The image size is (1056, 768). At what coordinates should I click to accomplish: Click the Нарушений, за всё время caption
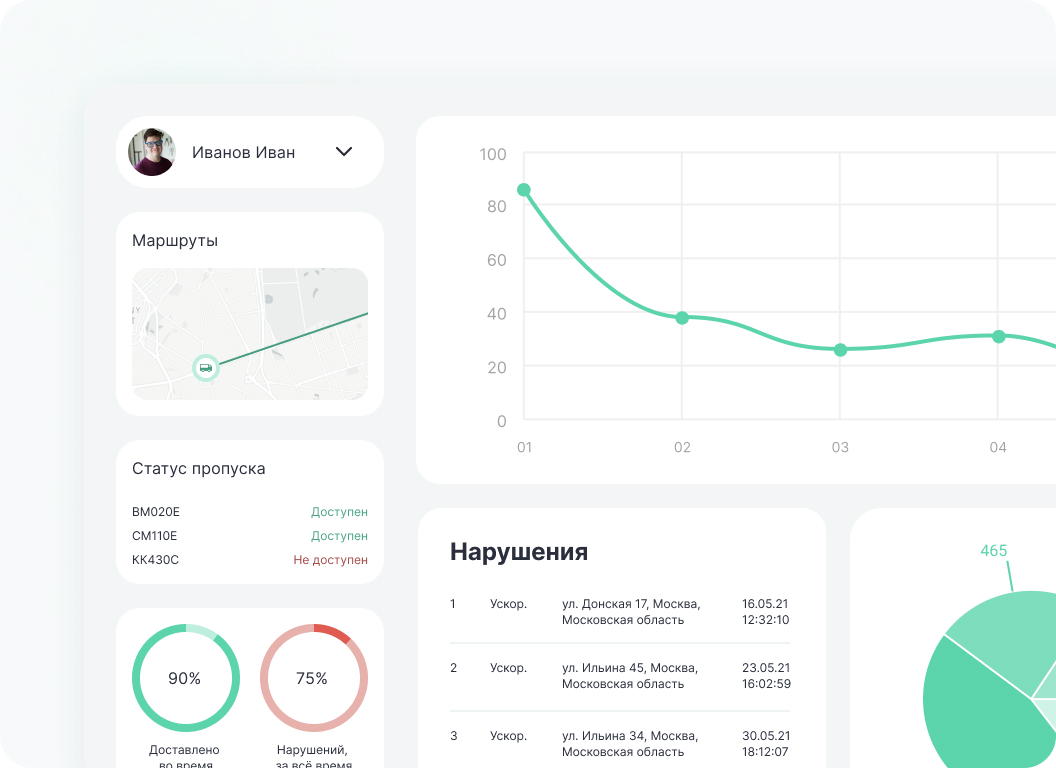tap(312, 757)
